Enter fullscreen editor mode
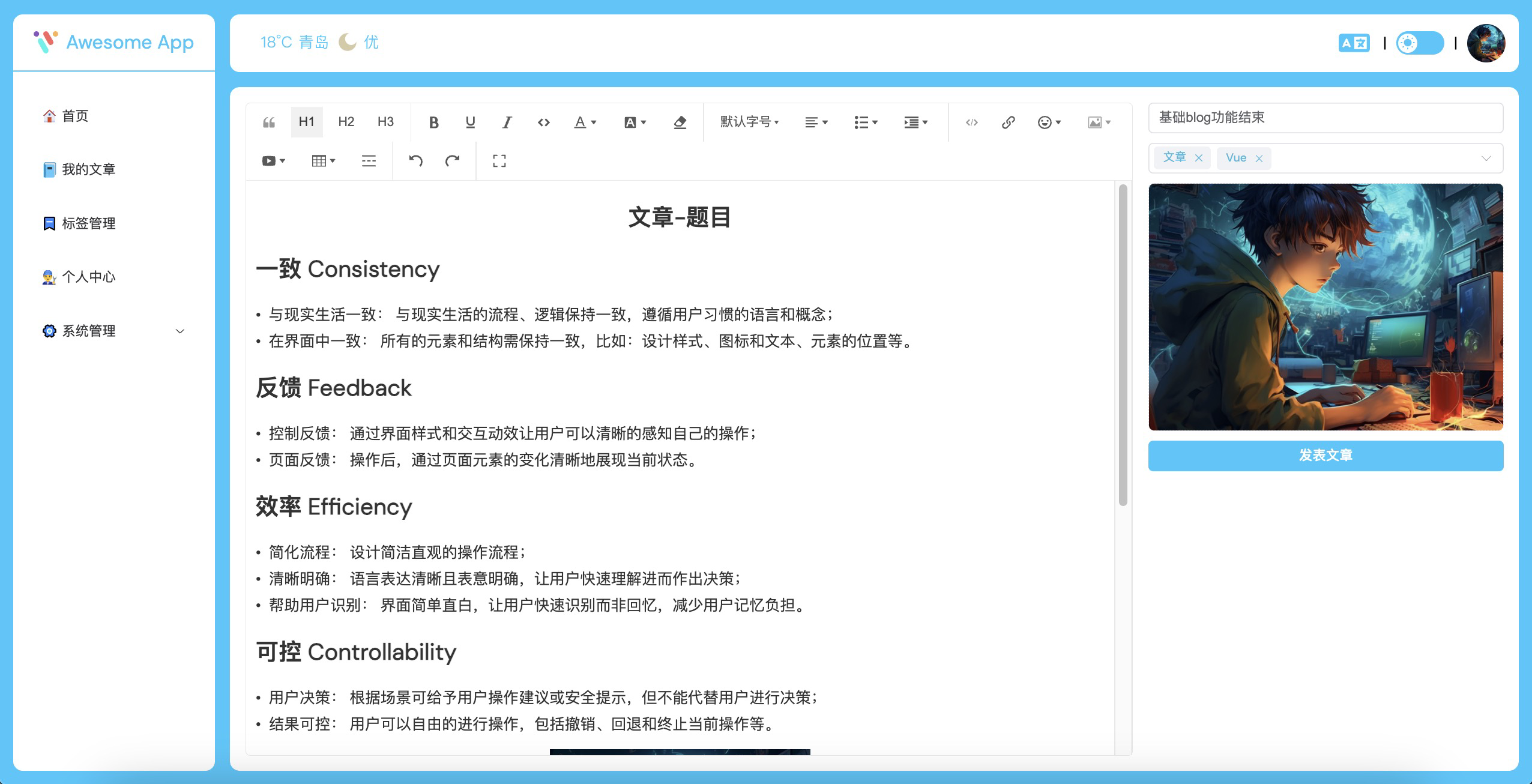Screen dimensions: 1532x784 [x=499, y=160]
